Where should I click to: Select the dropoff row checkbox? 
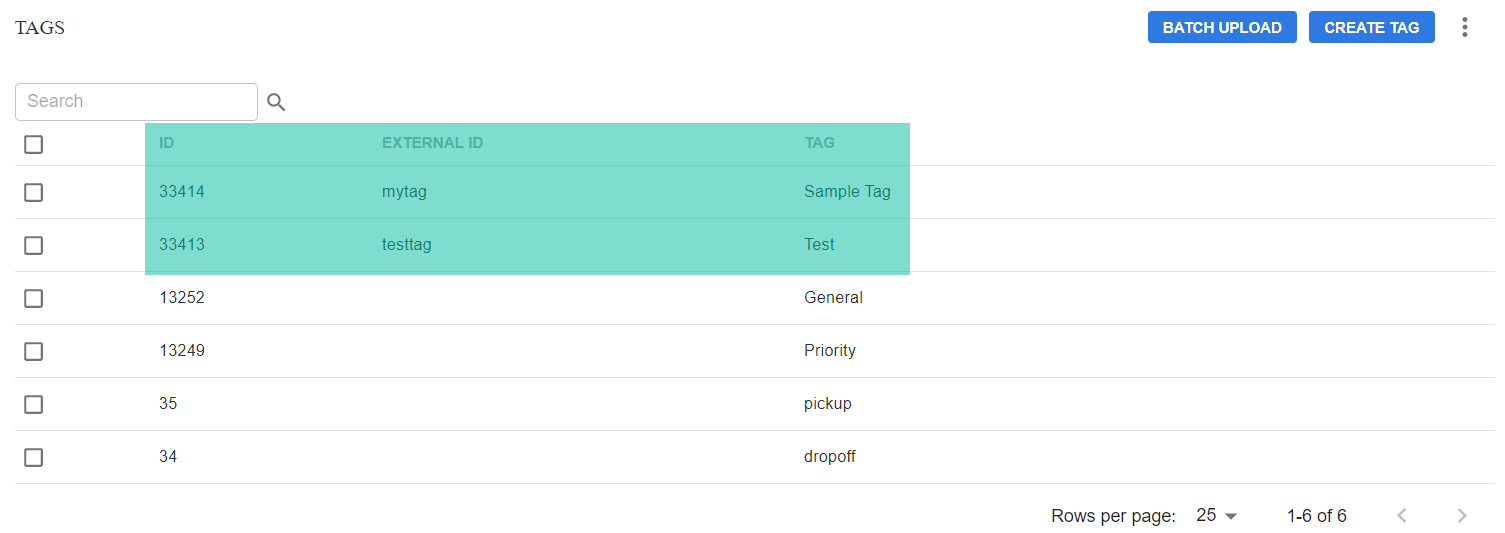(34, 457)
